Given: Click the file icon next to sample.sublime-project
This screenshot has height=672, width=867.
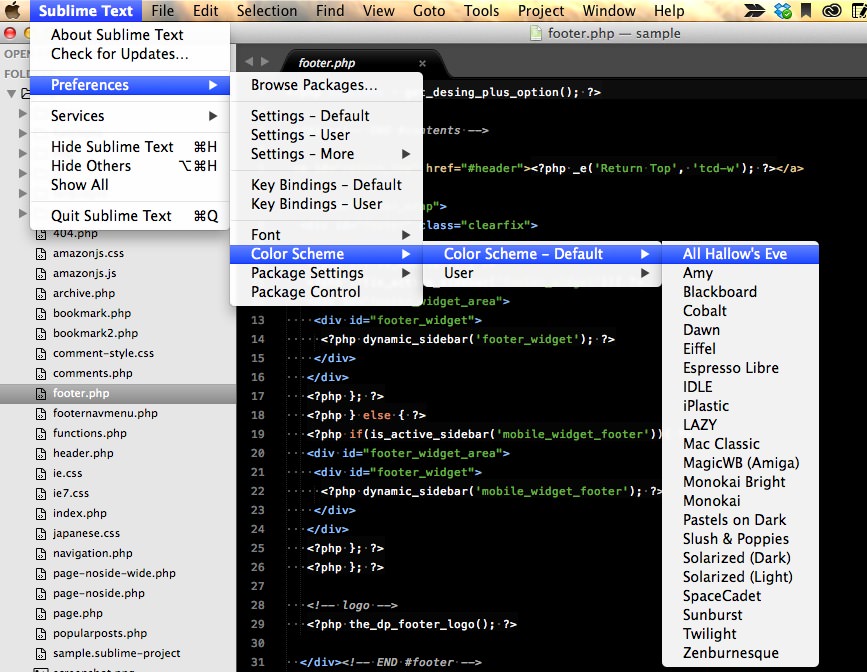Looking at the screenshot, I should point(41,654).
